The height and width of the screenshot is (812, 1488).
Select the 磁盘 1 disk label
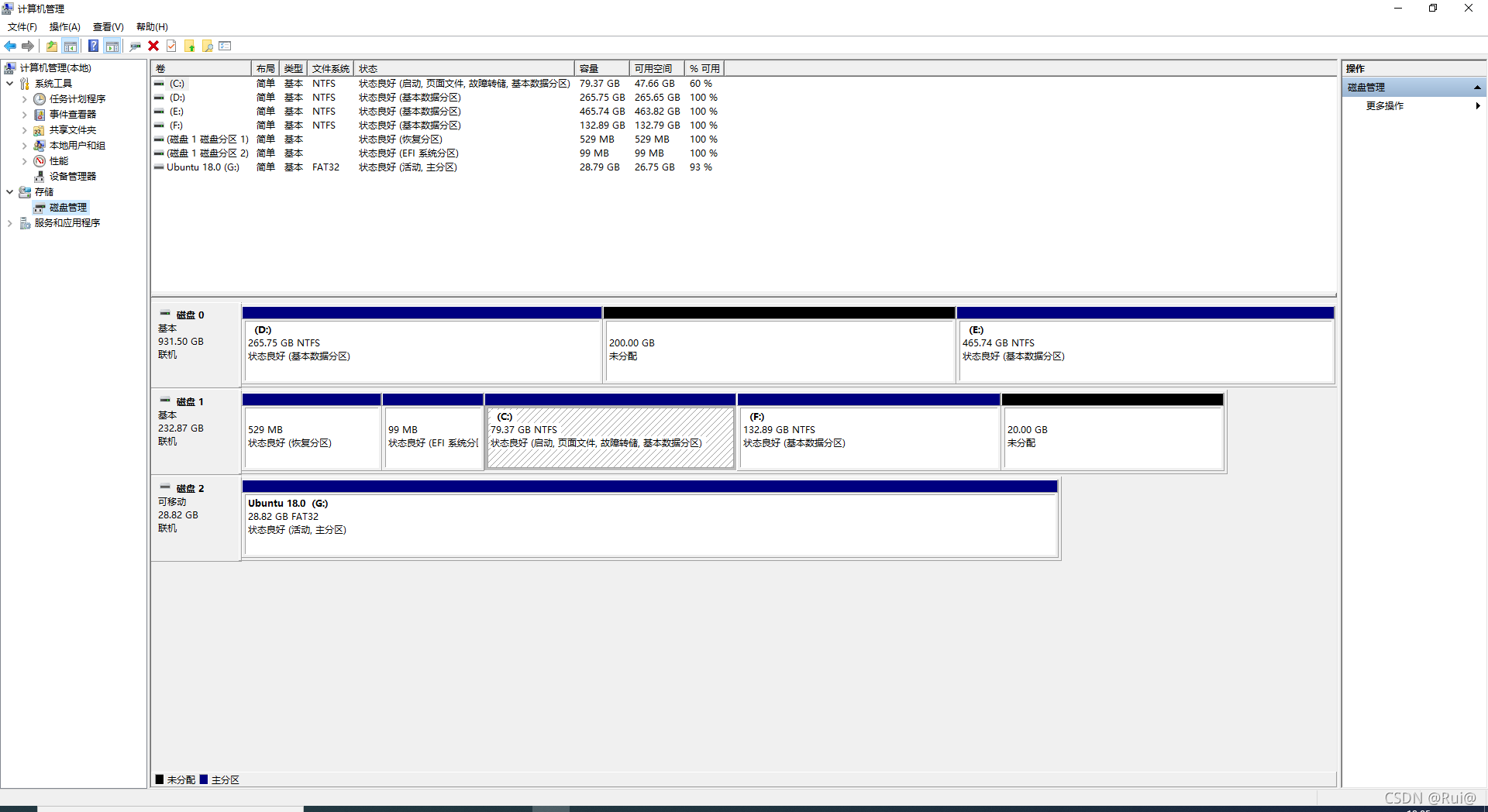[196, 432]
